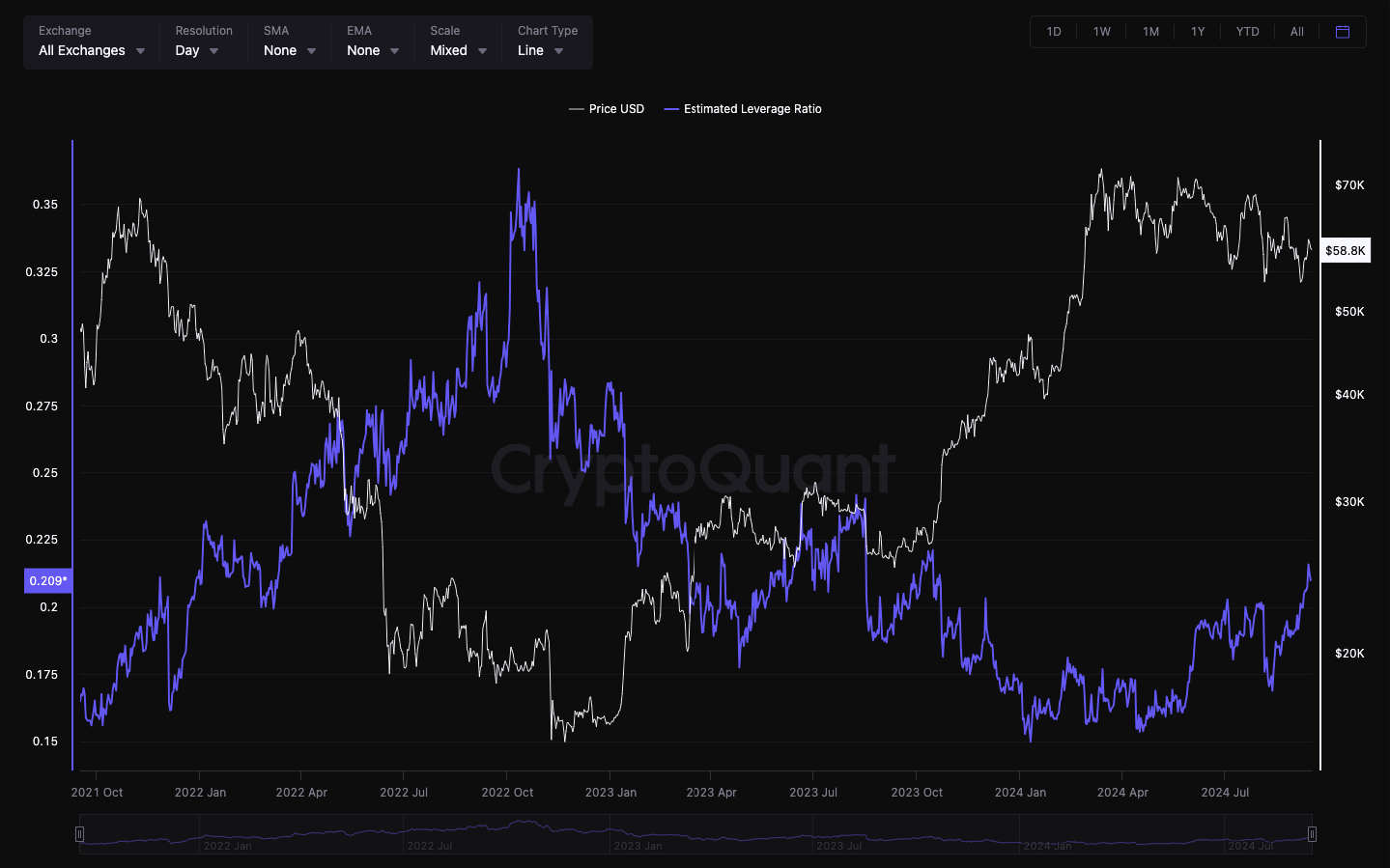Grab the right handle of range navigator
This screenshot has height=868, width=1390.
[x=1312, y=834]
